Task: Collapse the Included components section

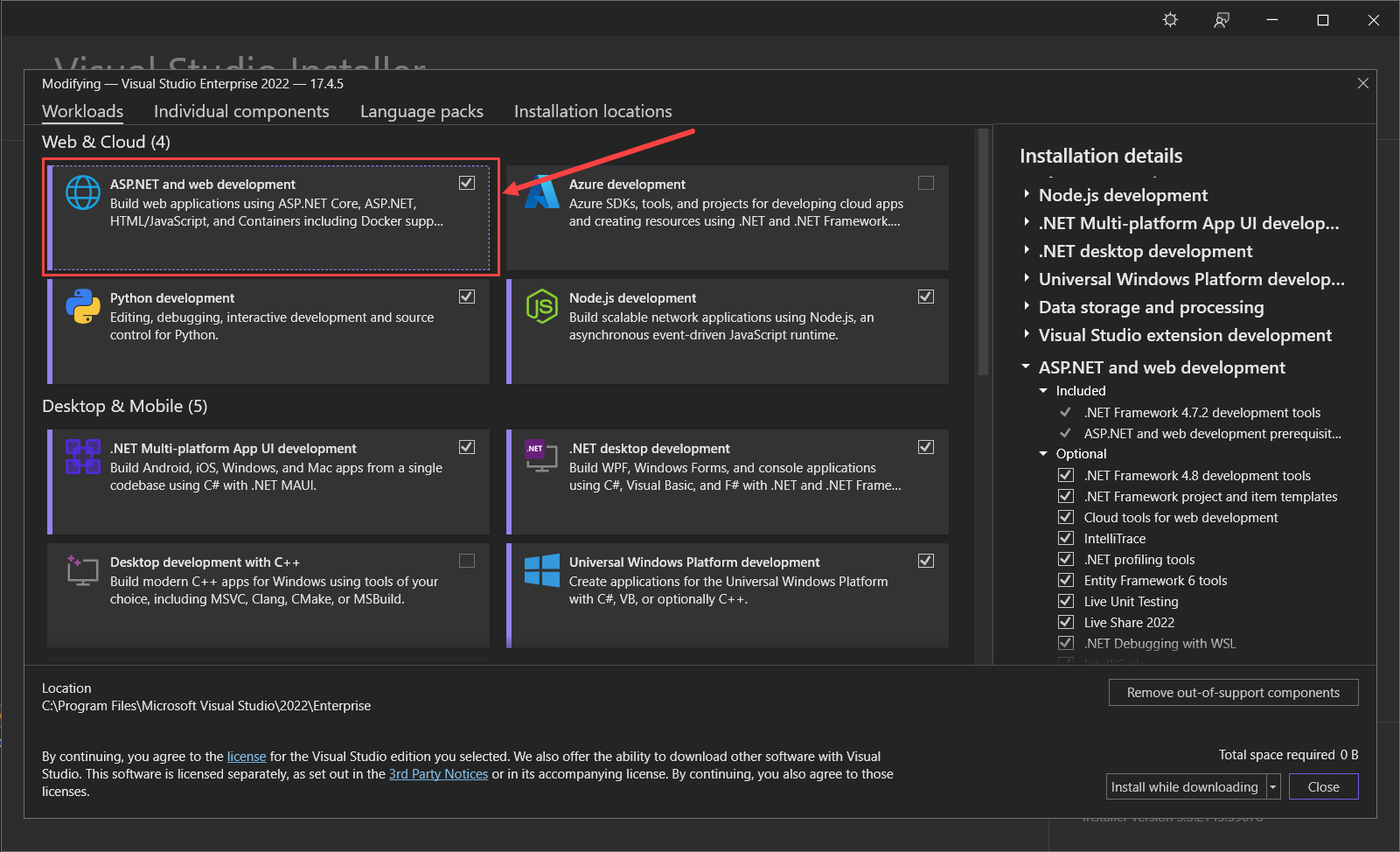Action: 1043,391
